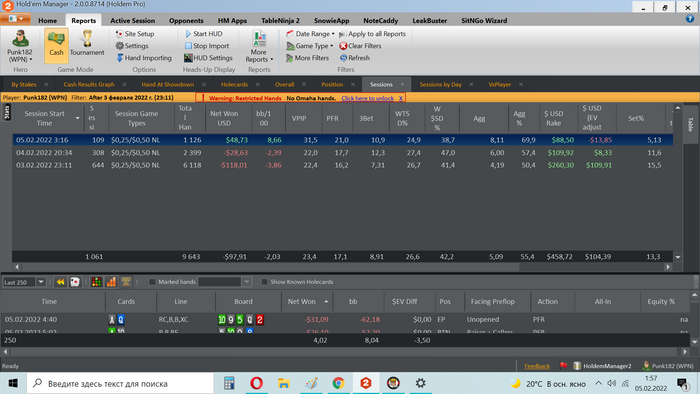Select the 04.02.2022 20:34 session row
The width and height of the screenshot is (700, 394).
pyautogui.click(x=342, y=153)
